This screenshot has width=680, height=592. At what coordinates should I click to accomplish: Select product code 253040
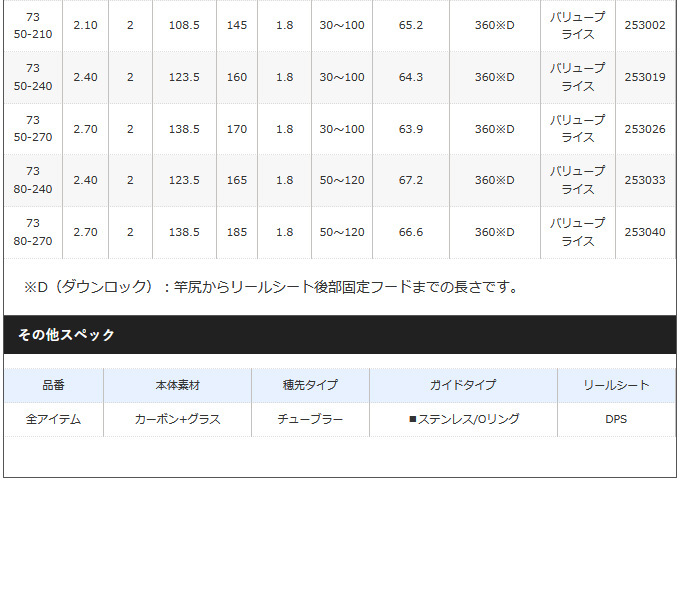645,232
